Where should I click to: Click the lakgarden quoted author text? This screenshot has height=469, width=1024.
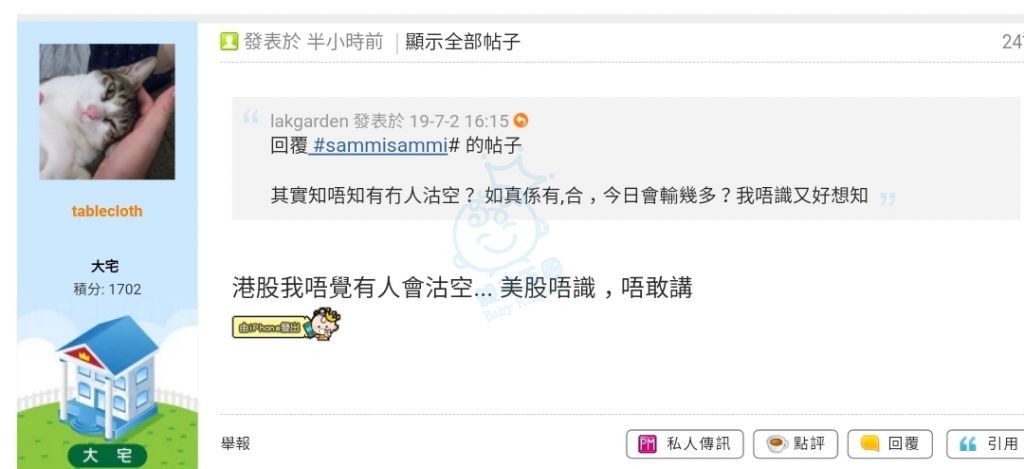point(309,121)
